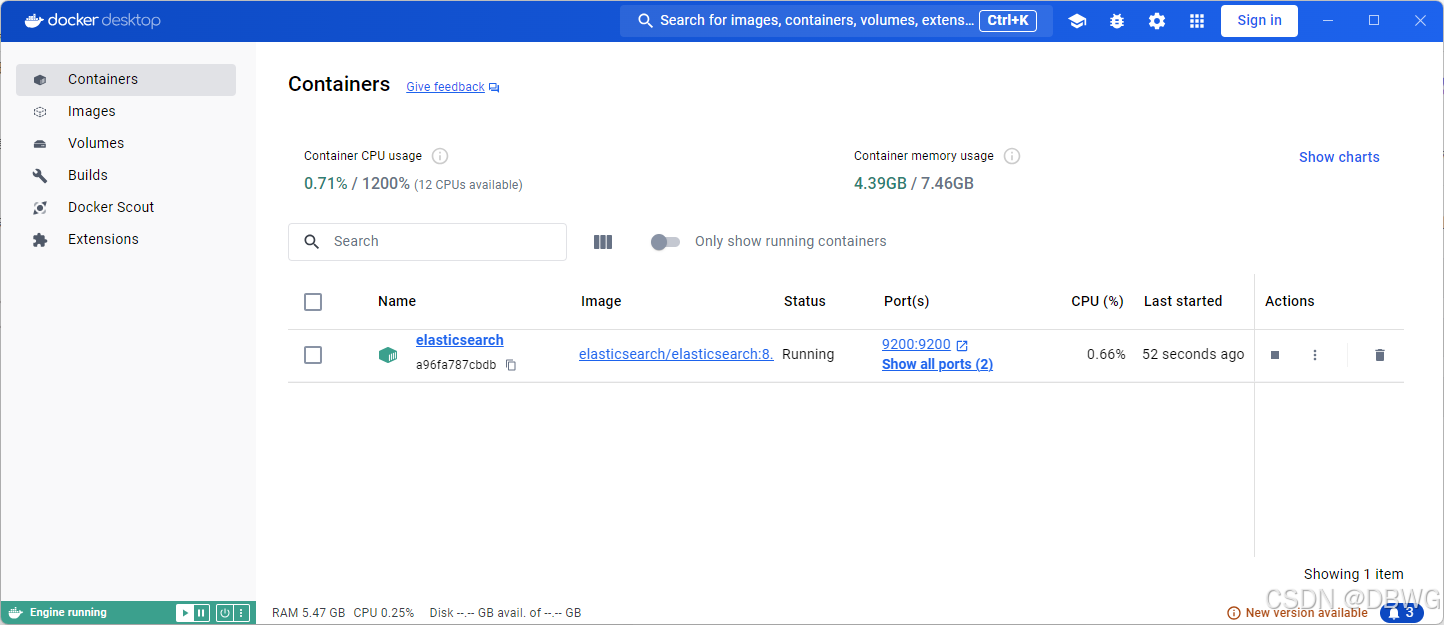The width and height of the screenshot is (1444, 625).
Task: Pause the Docker engine
Action: point(201,613)
